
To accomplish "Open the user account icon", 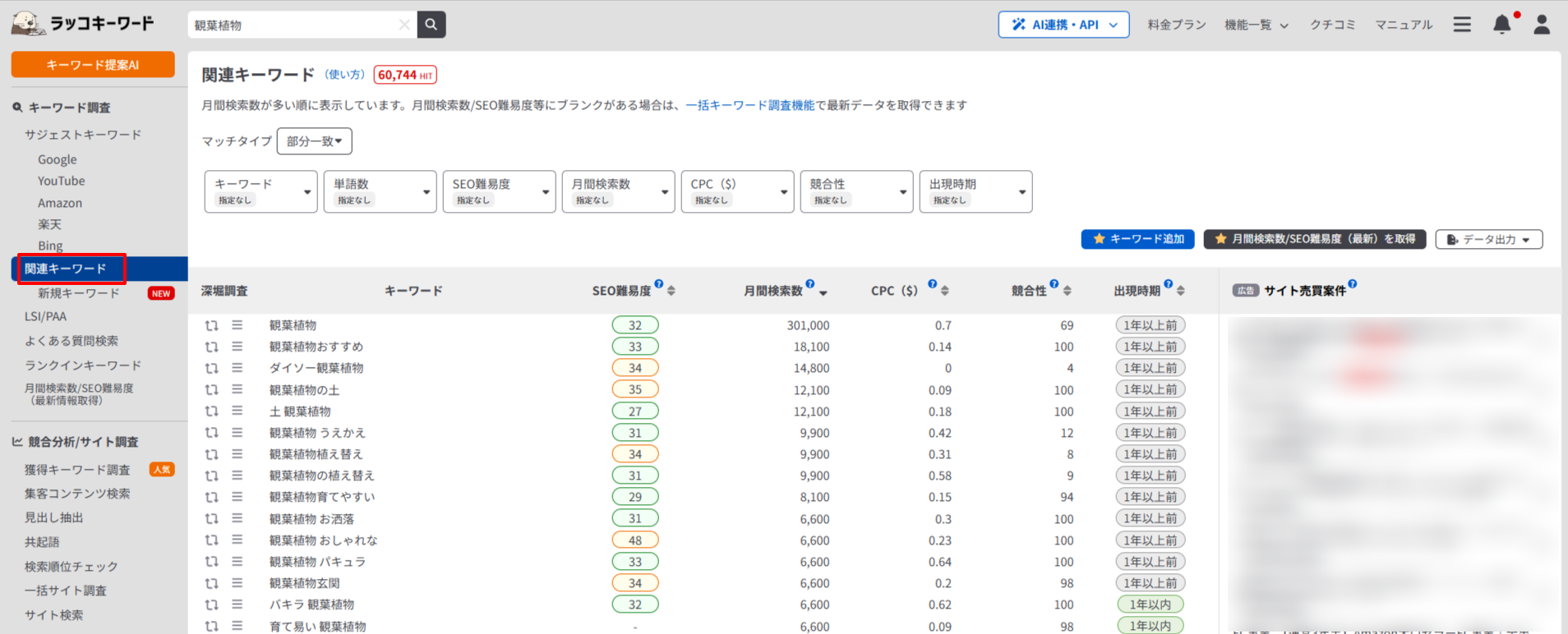I will pos(1542,25).
